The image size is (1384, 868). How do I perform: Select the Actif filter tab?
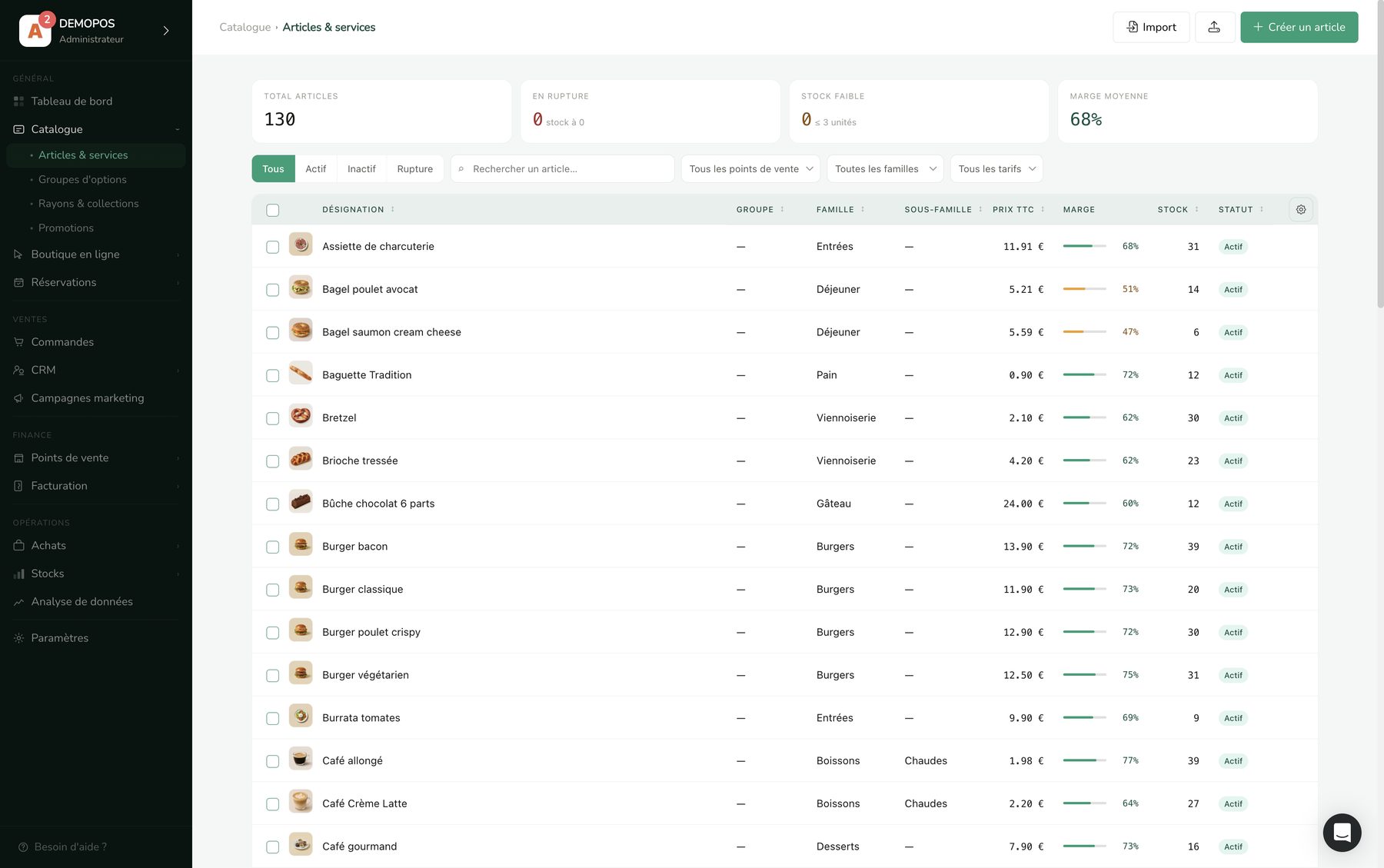coord(315,169)
